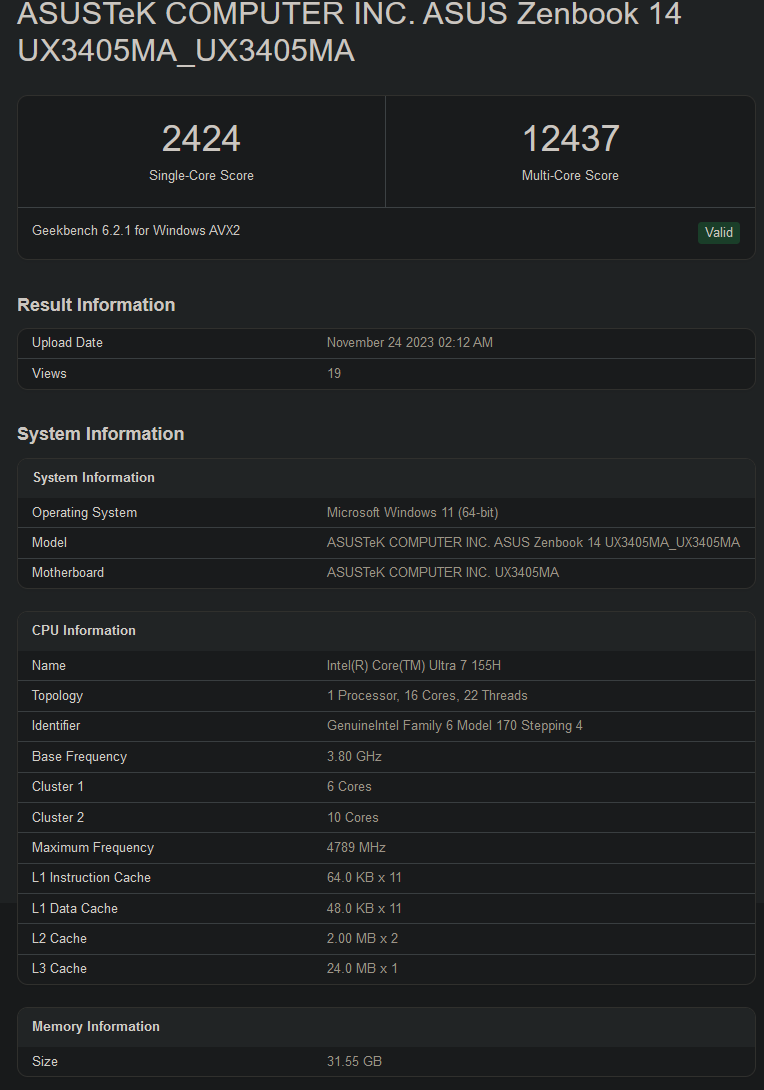Click the Maximum Frequency row label
The height and width of the screenshot is (1090, 764).
92,847
